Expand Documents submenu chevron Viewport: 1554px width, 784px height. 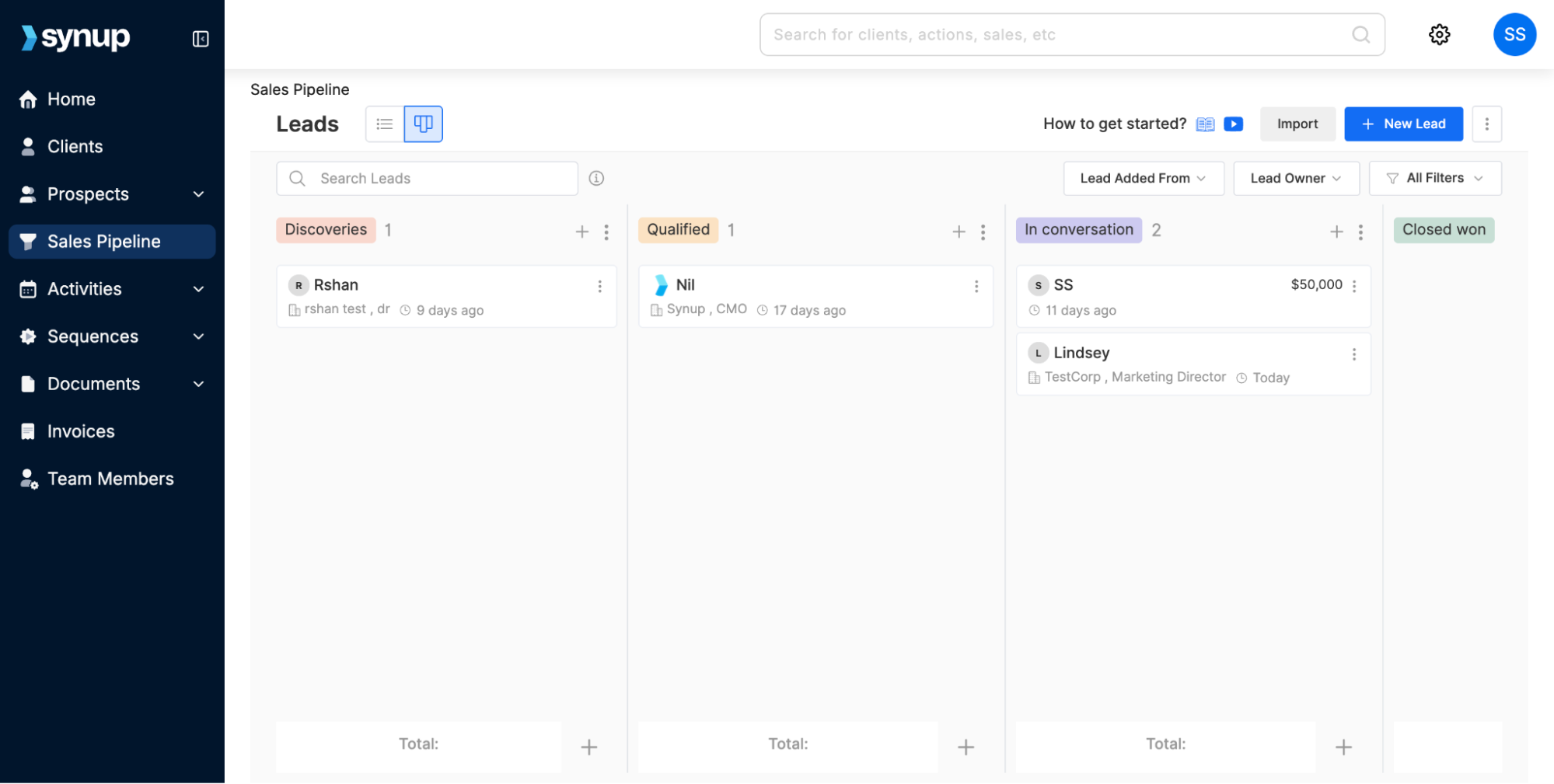198,384
